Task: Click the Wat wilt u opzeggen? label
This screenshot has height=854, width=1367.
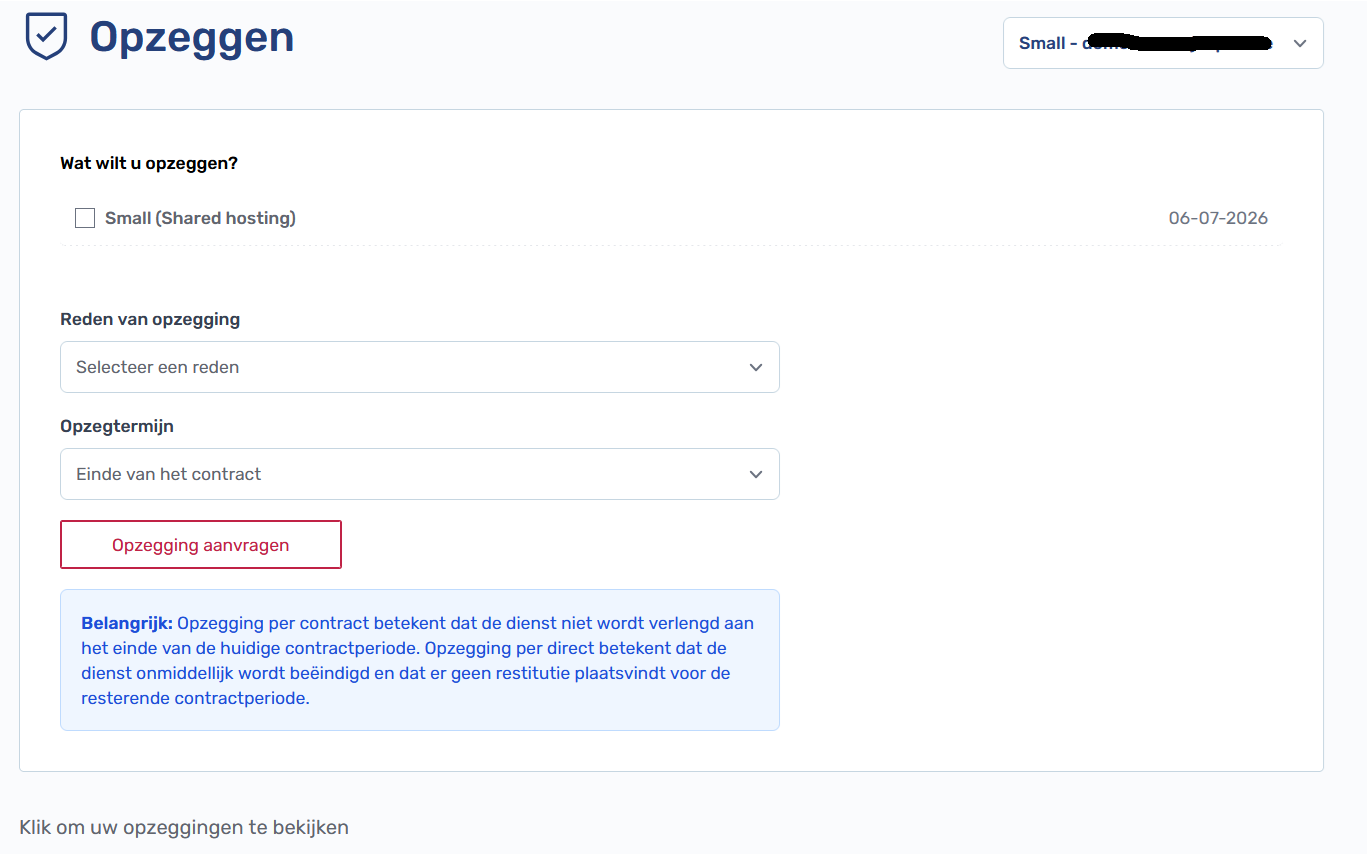Action: [149, 163]
